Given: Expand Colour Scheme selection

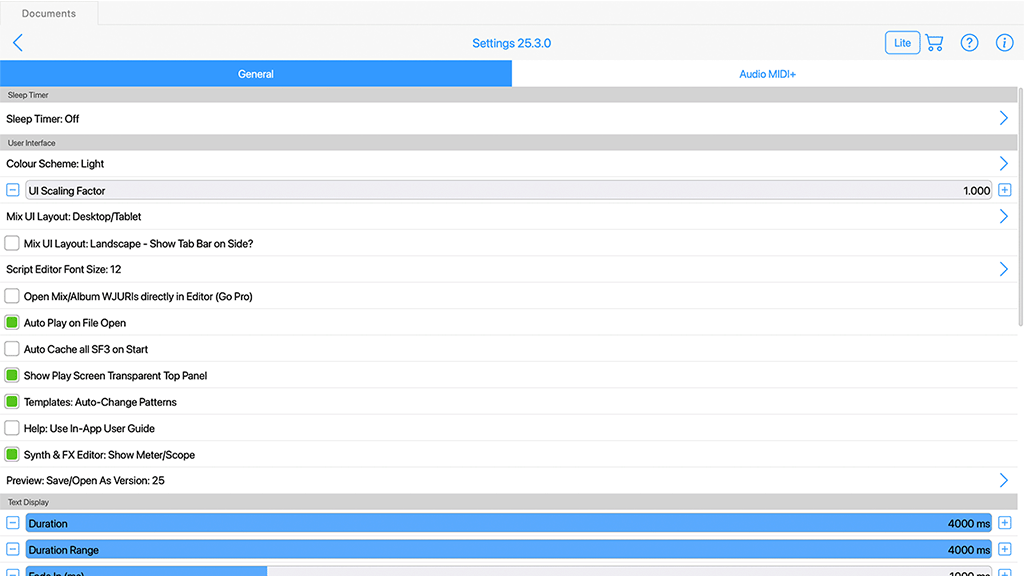Looking at the screenshot, I should tap(1003, 163).
